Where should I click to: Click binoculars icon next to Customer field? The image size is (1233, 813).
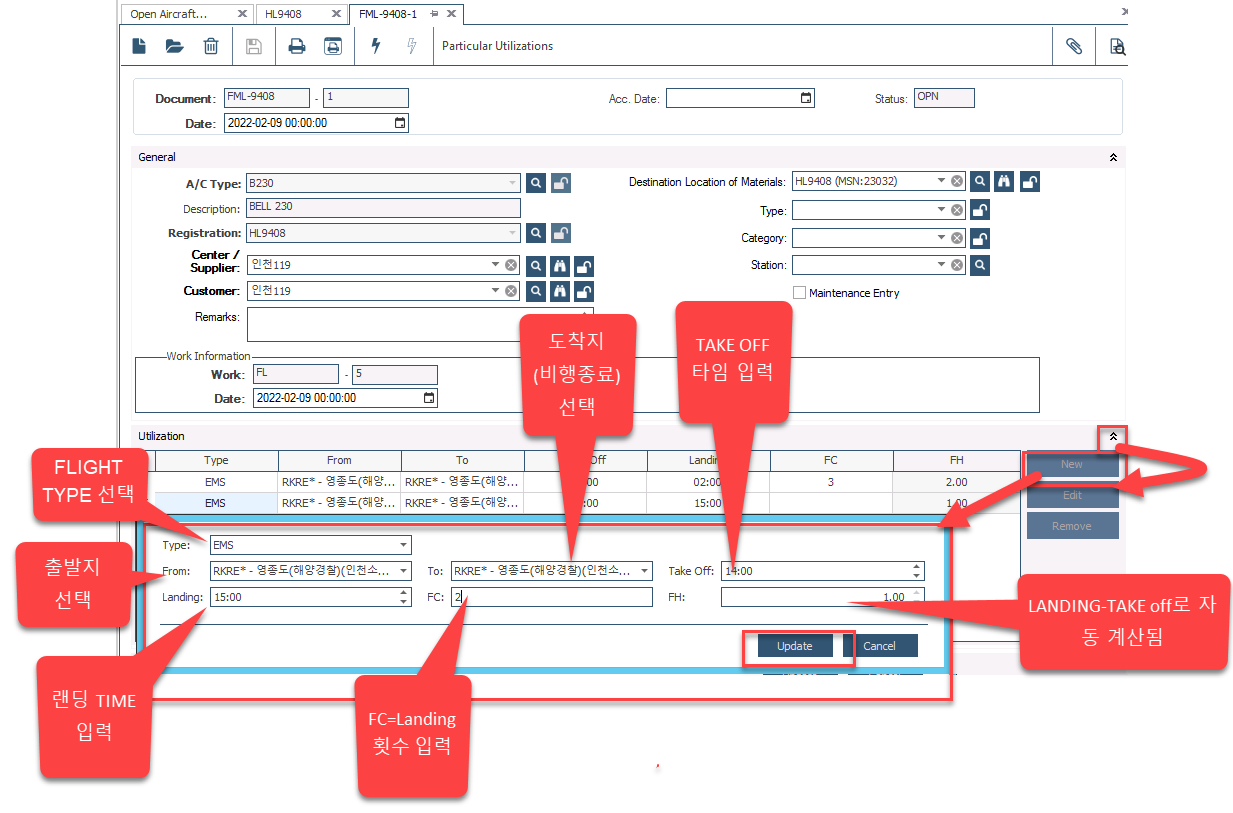(560, 291)
